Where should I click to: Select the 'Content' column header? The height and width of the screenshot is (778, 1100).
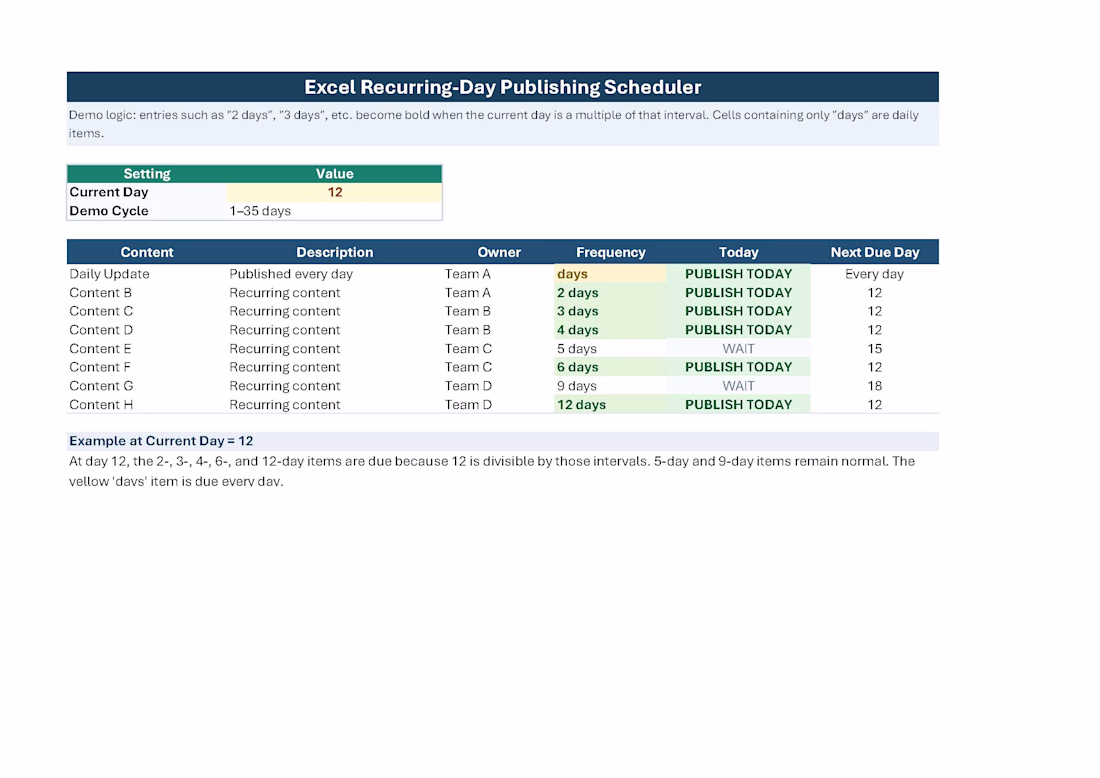147,253
